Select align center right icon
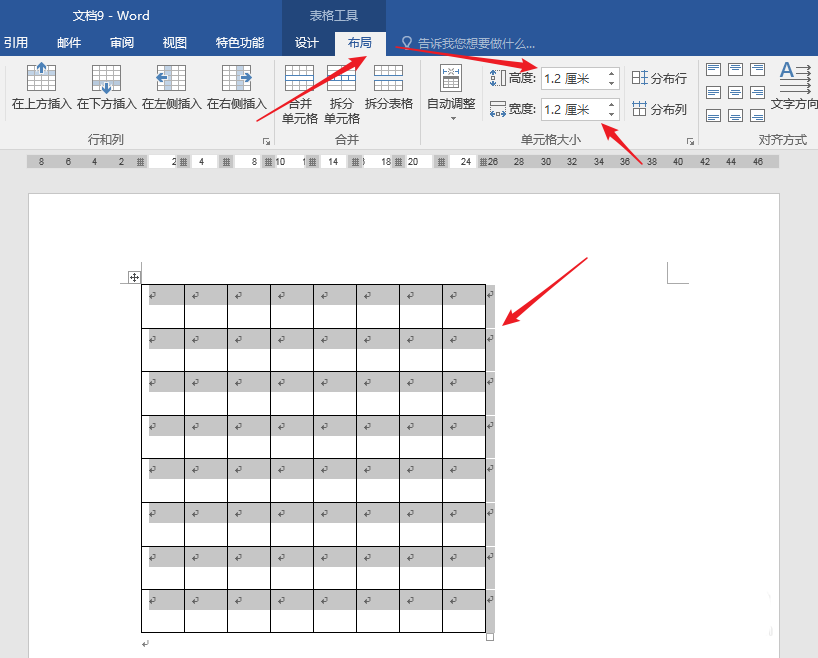Image resolution: width=818 pixels, height=658 pixels. pyautogui.click(x=757, y=92)
